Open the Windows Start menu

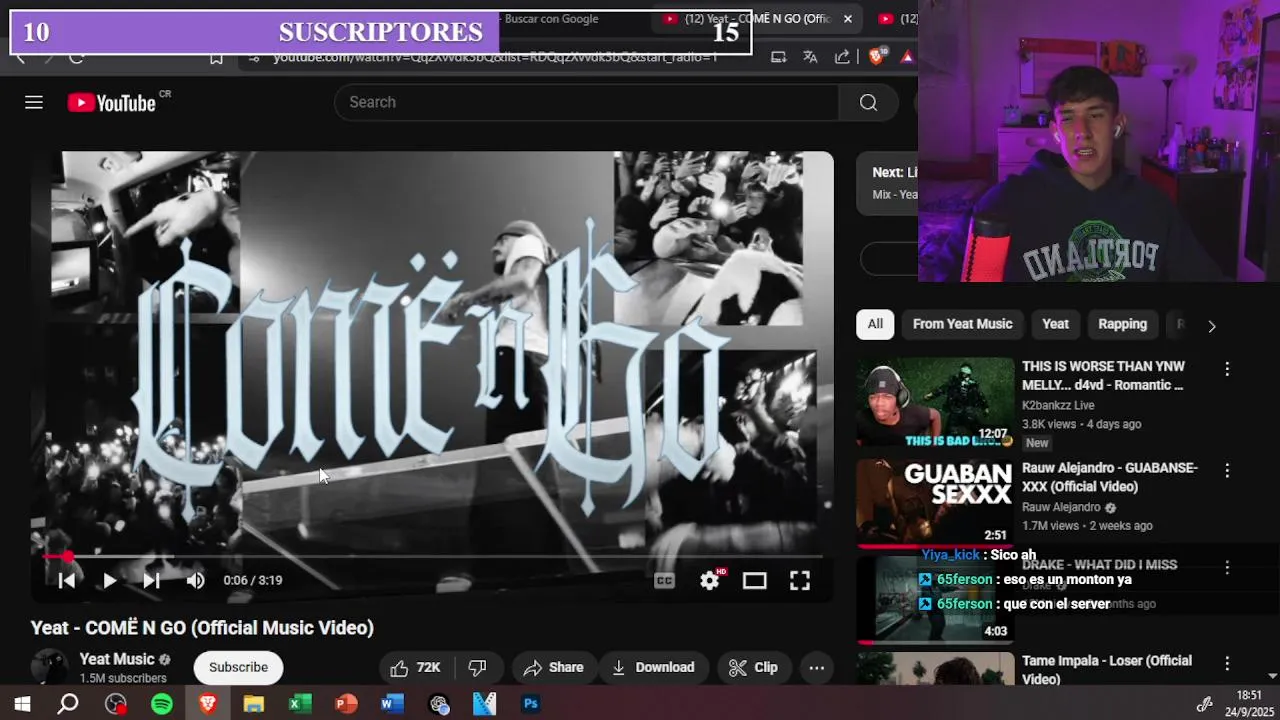click(x=22, y=704)
